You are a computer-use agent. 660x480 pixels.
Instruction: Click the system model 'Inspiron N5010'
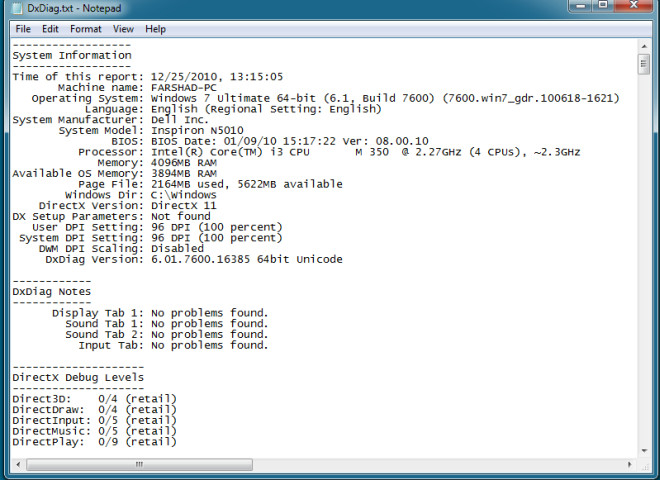coord(197,131)
